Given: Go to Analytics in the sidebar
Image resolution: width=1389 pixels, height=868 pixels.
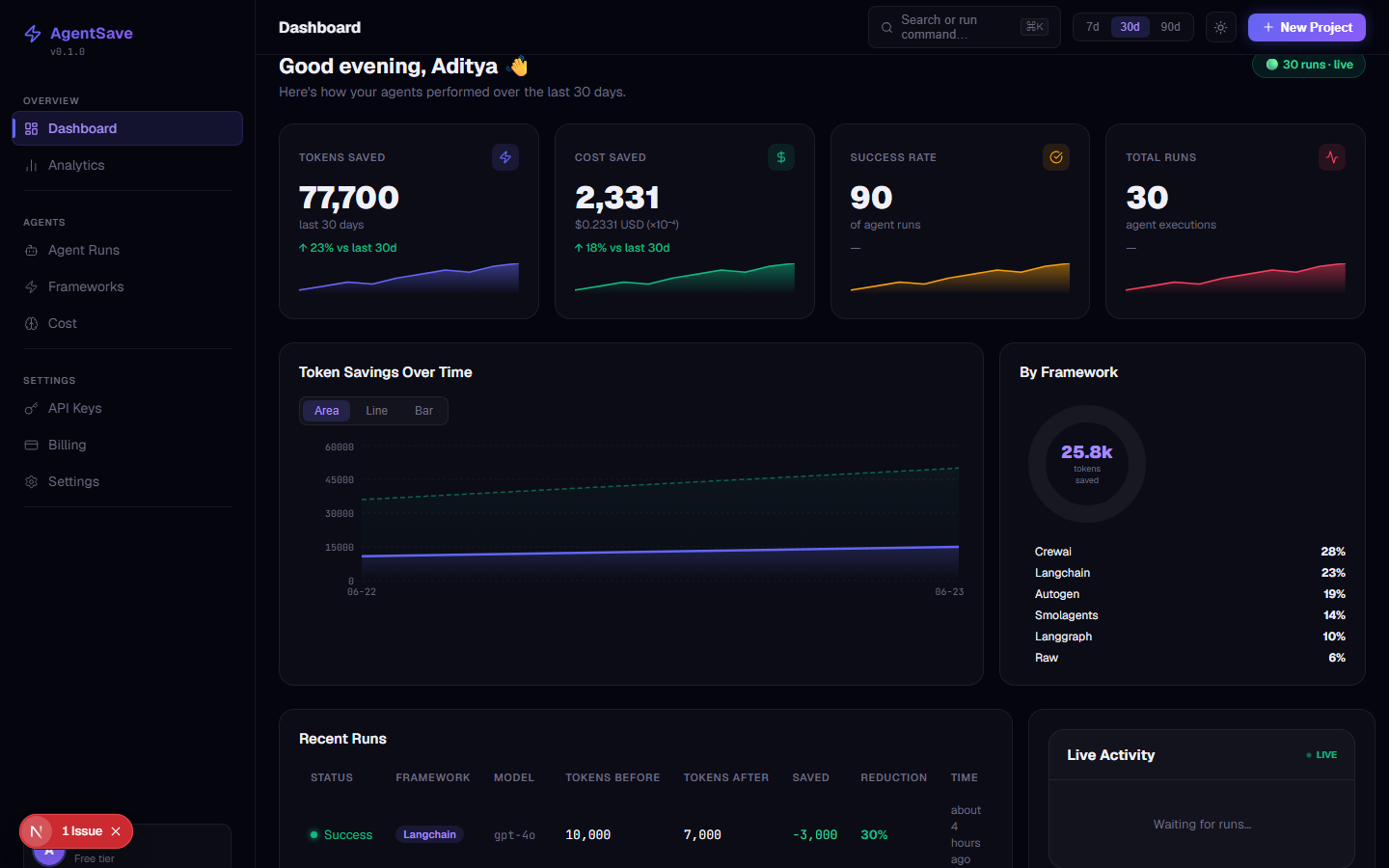Looking at the screenshot, I should pyautogui.click(x=127, y=165).
